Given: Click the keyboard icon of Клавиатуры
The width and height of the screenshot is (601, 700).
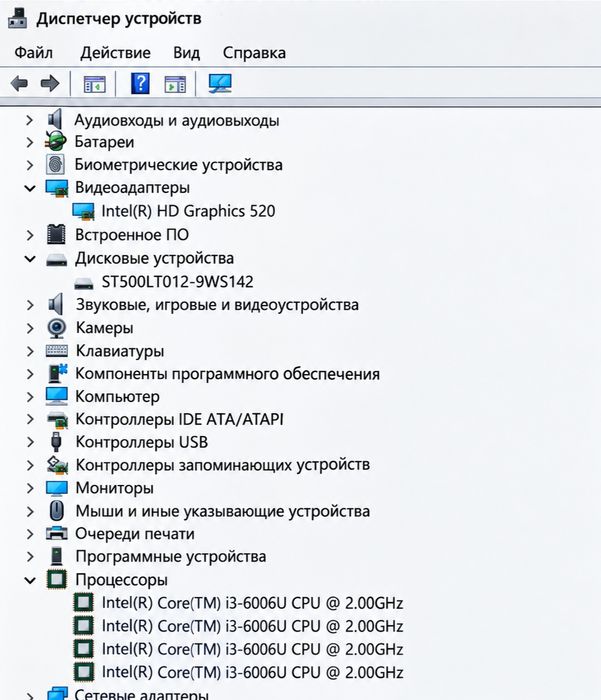Looking at the screenshot, I should (x=57, y=351).
